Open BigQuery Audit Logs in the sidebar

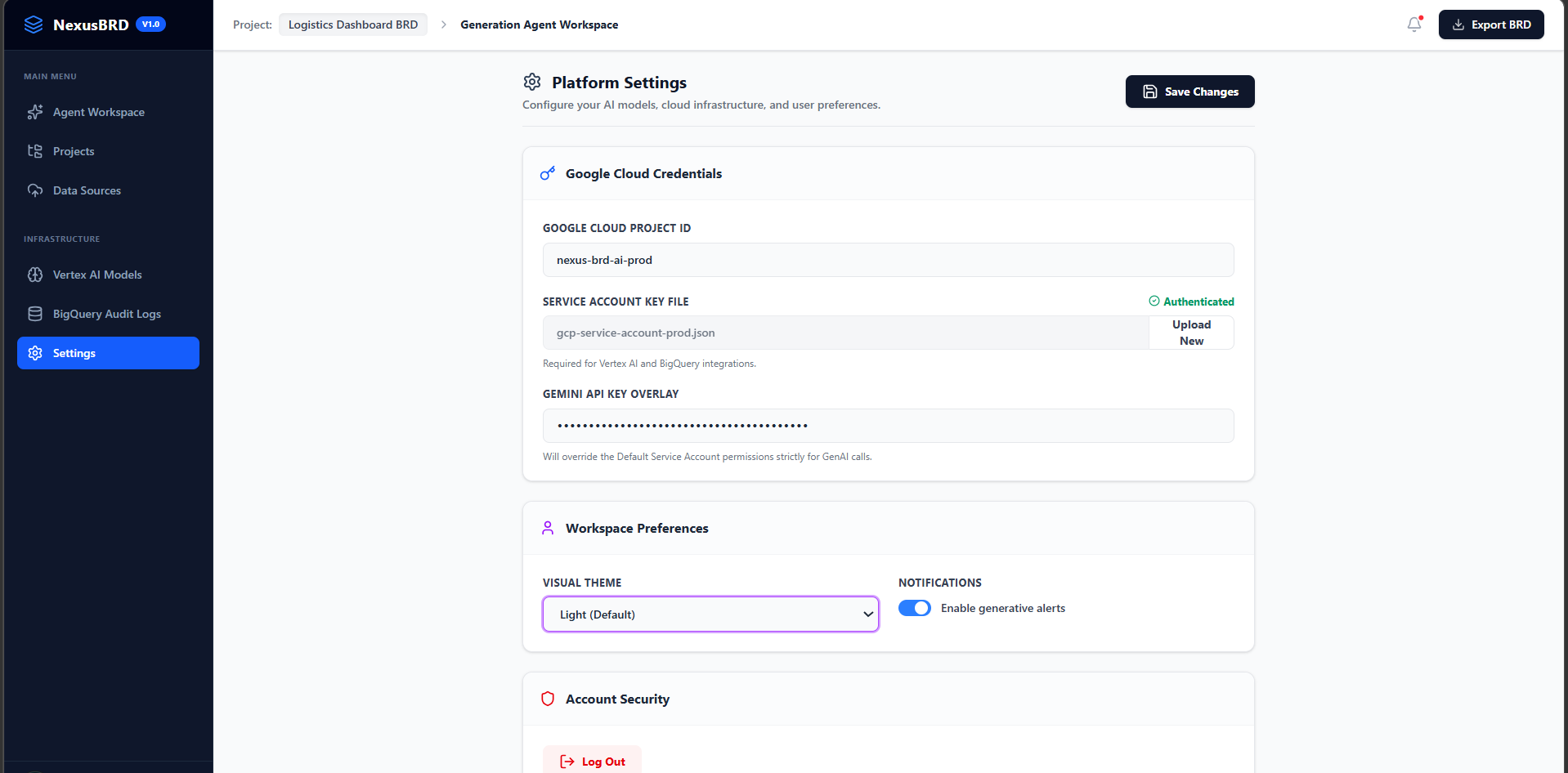(108, 314)
